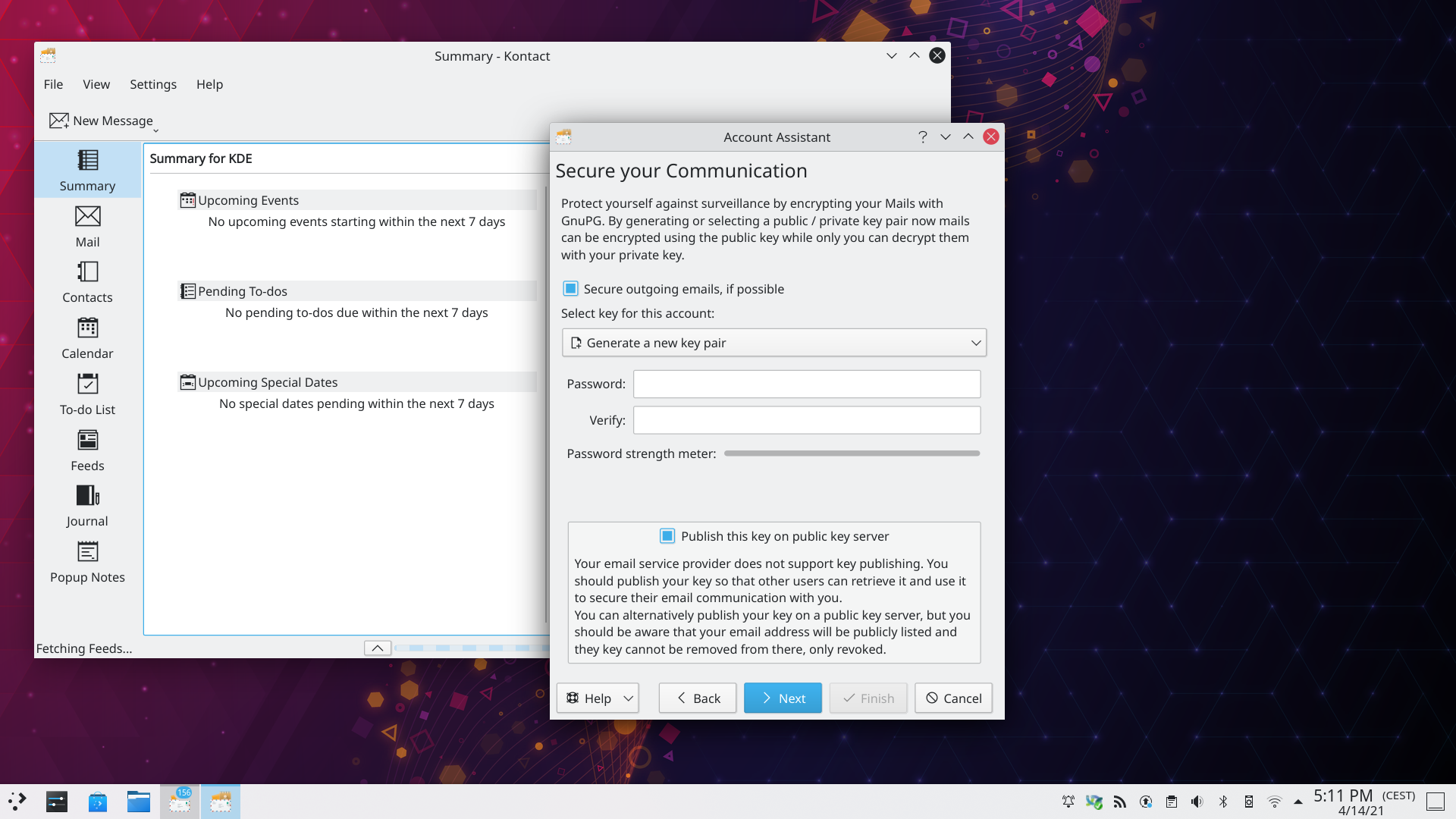Image resolution: width=1456 pixels, height=819 pixels.
Task: Open the Calendar component in sidebar
Action: tap(87, 338)
